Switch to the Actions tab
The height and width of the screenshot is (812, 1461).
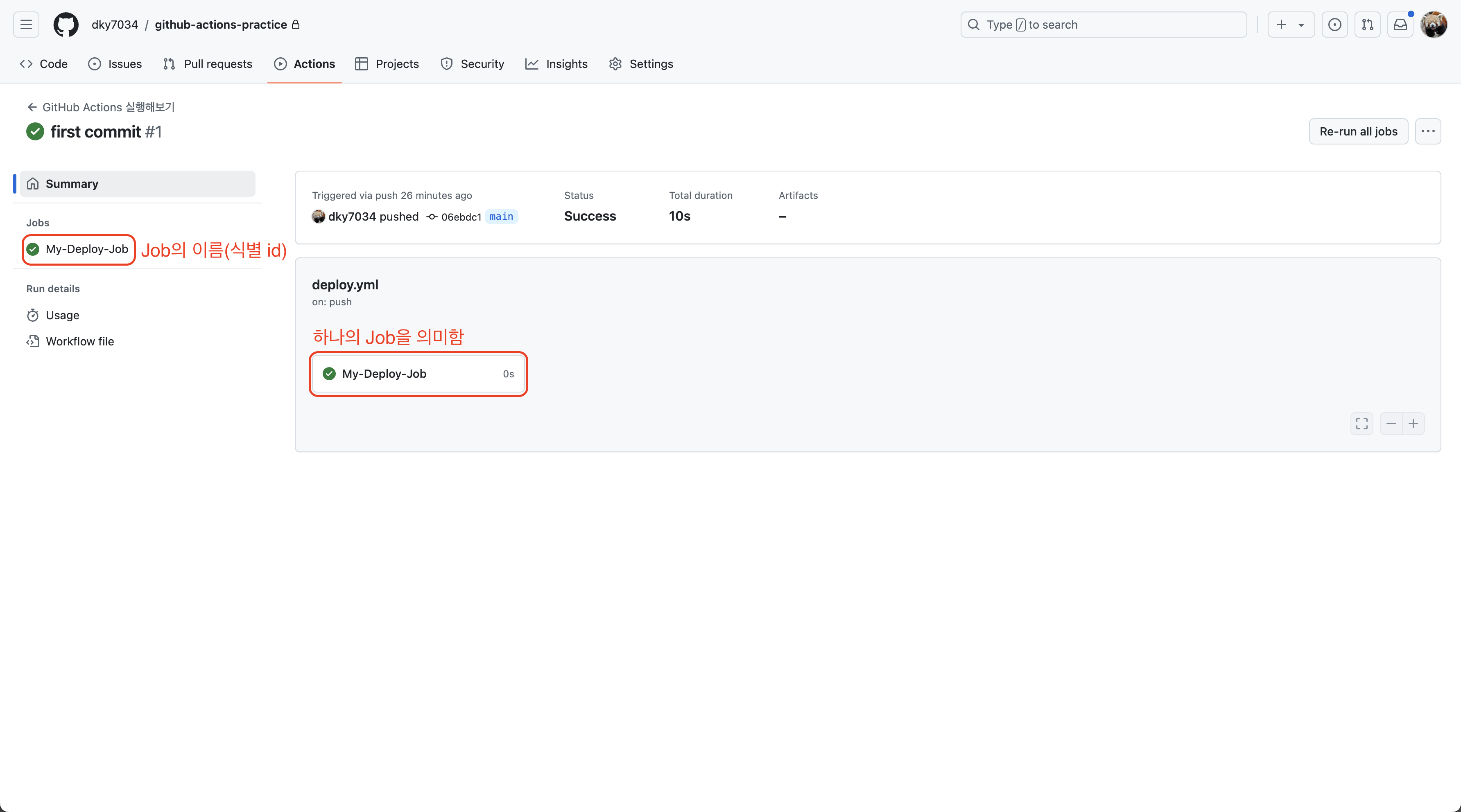(x=305, y=64)
